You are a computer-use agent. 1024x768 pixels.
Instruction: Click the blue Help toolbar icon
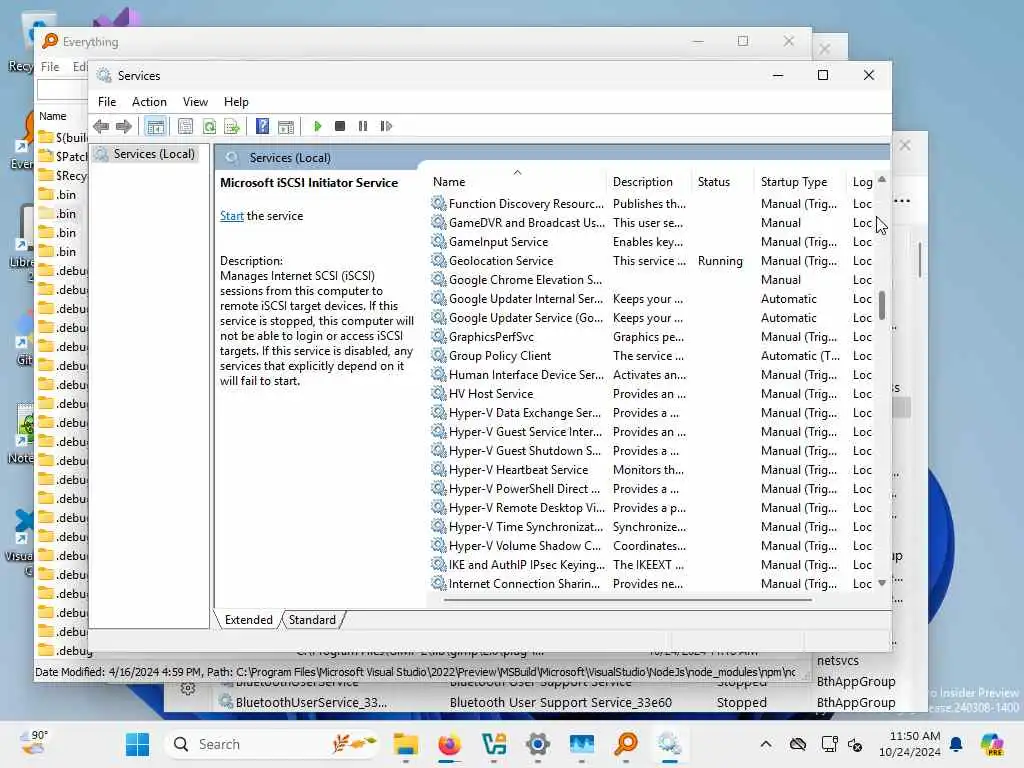pos(262,126)
